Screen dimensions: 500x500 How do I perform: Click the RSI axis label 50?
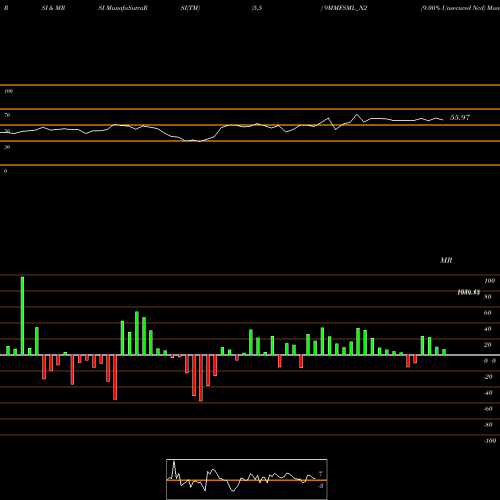[7, 131]
